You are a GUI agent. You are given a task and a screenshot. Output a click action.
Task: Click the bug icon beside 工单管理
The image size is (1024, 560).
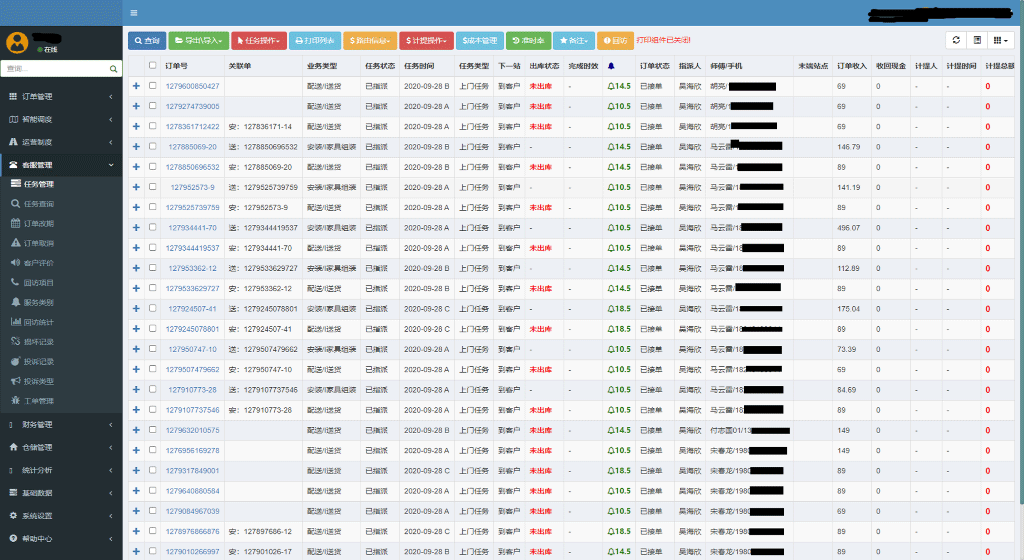(16, 400)
